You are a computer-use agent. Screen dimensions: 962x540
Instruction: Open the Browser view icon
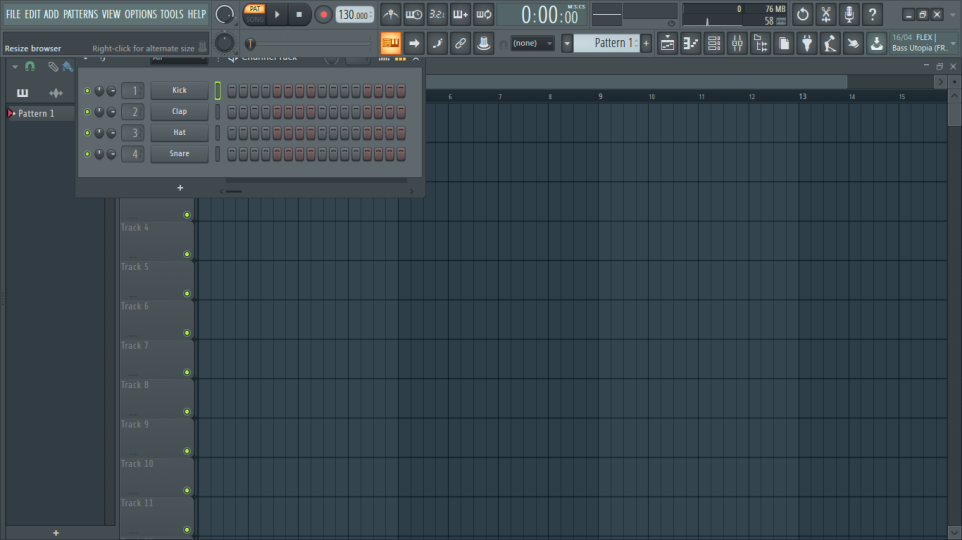(760, 44)
